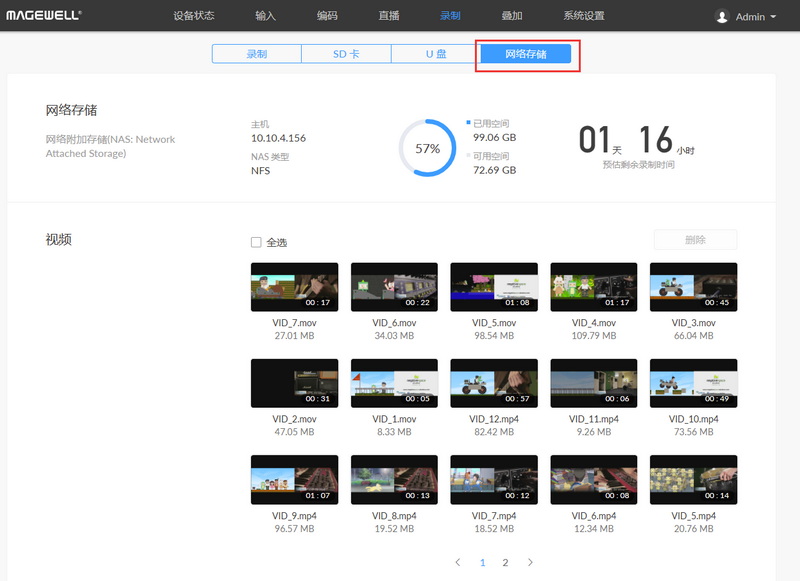Go to next page arrow
This screenshot has height=581, width=800.
coord(530,563)
